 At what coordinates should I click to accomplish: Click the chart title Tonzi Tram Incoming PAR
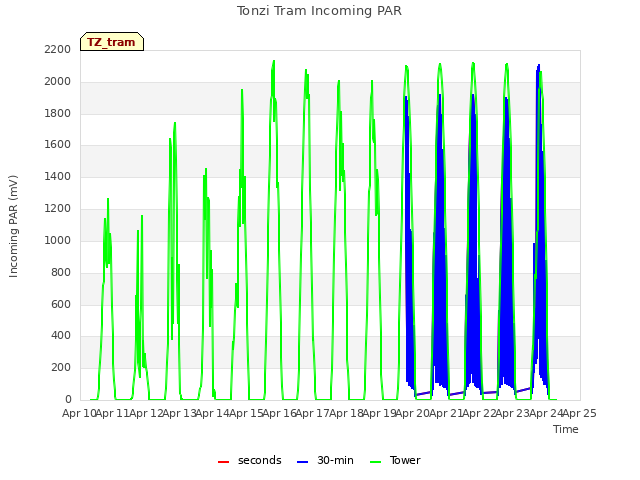(x=319, y=11)
